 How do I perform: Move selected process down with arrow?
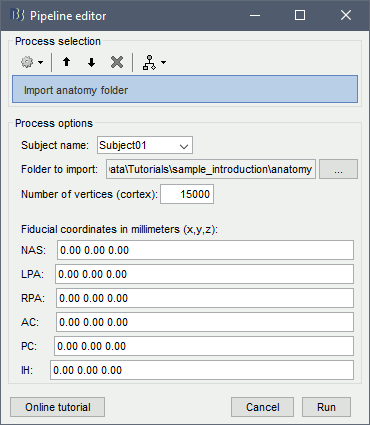91,62
